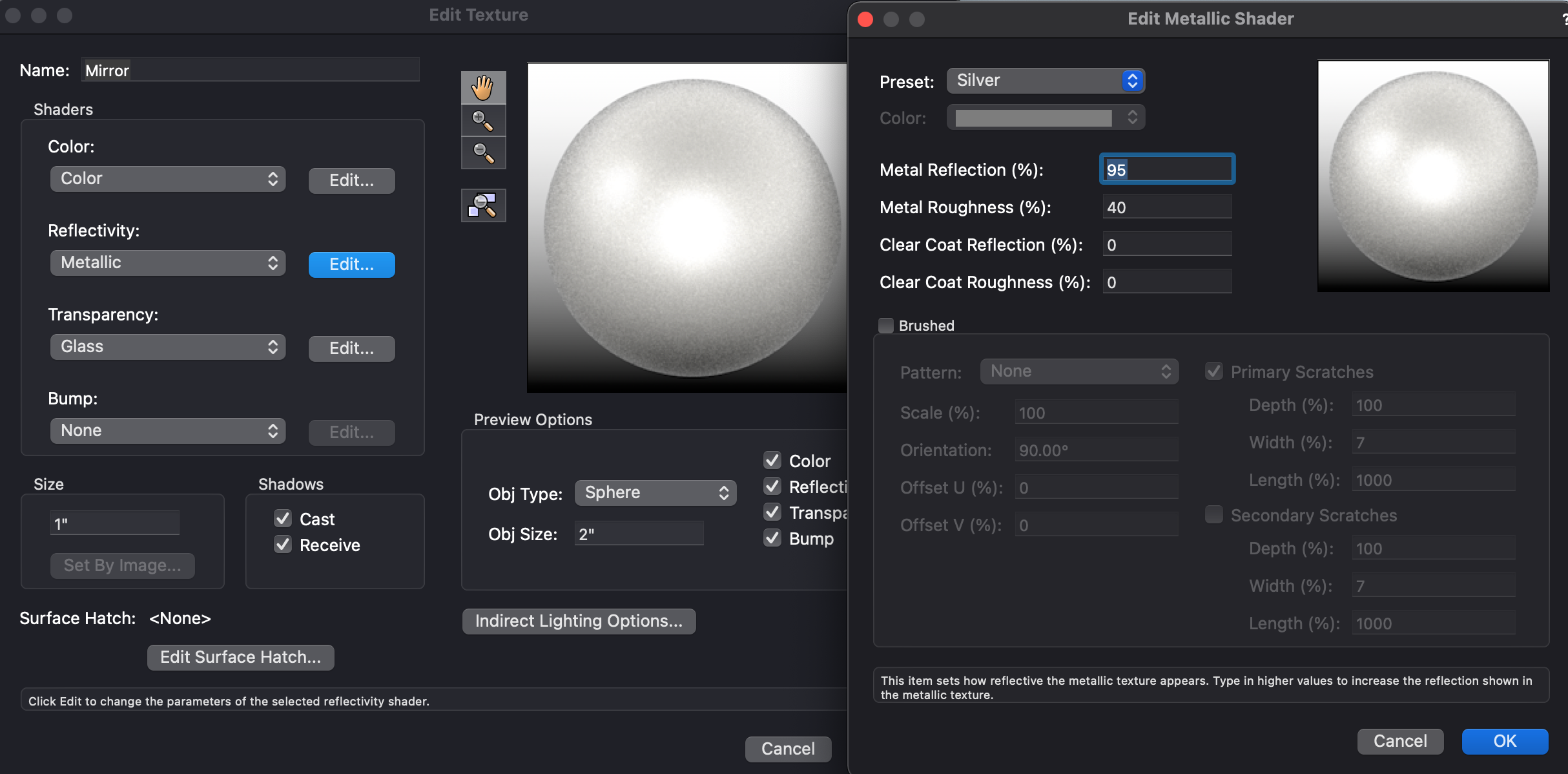Change the Preset from Silver

pyautogui.click(x=1045, y=80)
